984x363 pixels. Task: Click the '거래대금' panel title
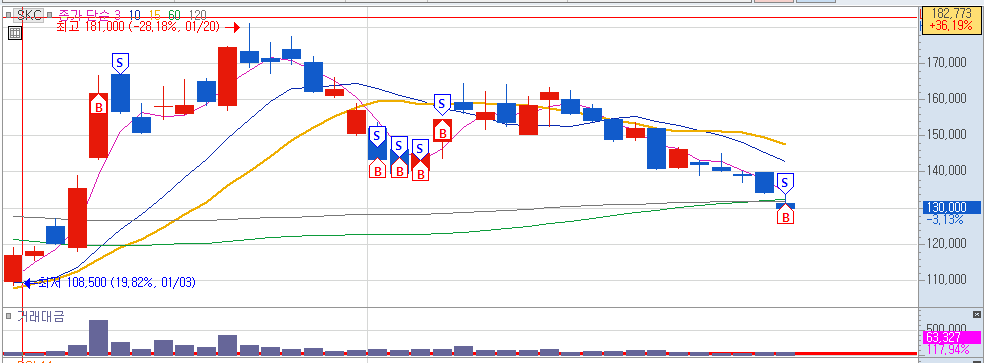click(x=40, y=316)
